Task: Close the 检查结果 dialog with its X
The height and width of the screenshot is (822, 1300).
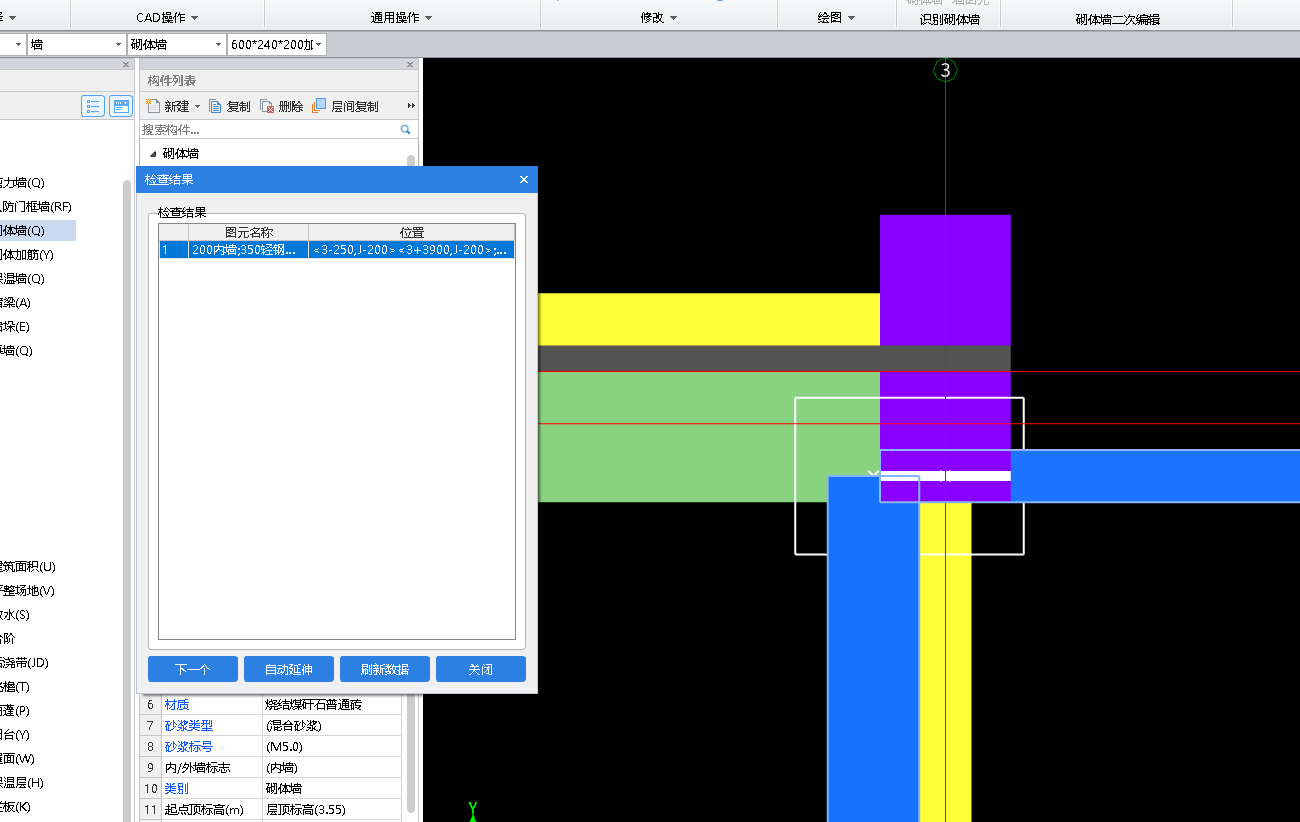Action: point(524,180)
